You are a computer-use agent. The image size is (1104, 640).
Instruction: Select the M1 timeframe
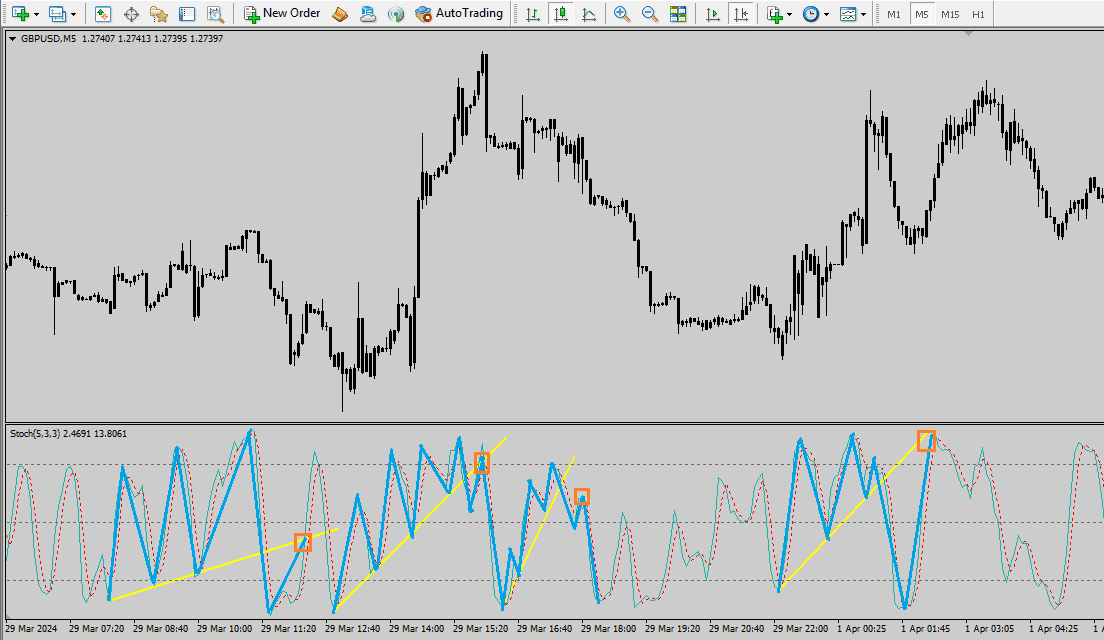point(893,14)
